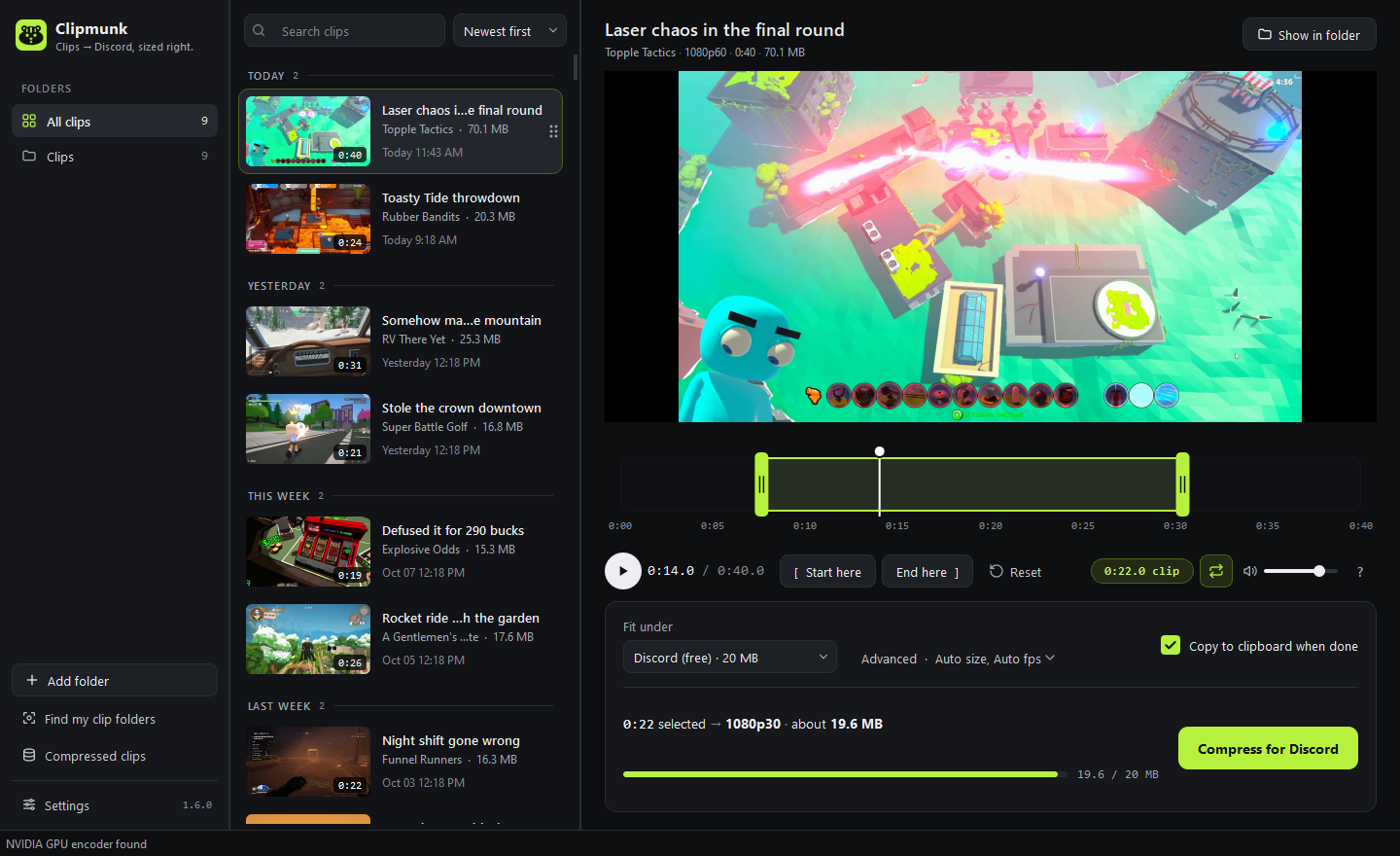This screenshot has width=1400, height=856.
Task: Expand Advanced Auto size, Auto fps options
Action: coord(958,659)
